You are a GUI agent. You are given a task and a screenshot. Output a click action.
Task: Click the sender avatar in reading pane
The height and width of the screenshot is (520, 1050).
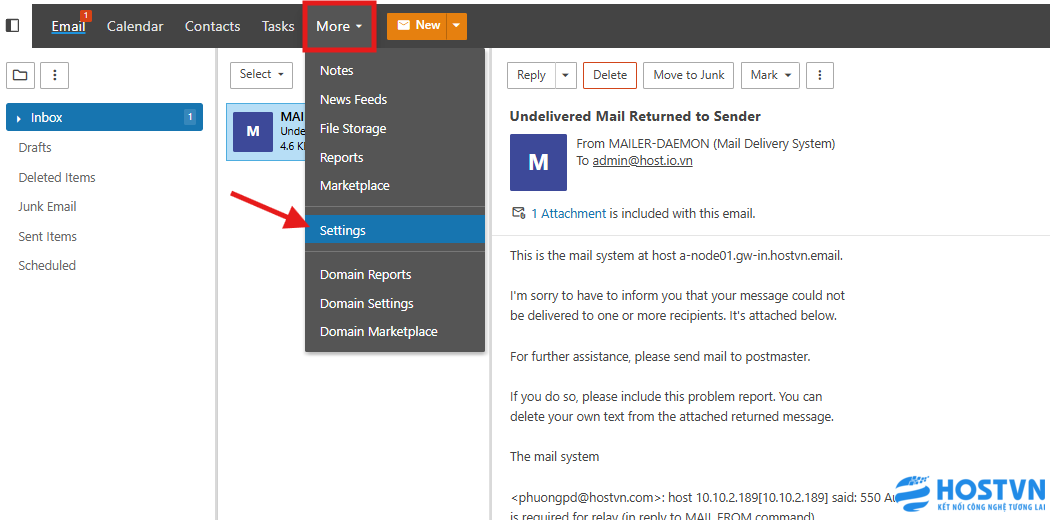click(x=538, y=162)
